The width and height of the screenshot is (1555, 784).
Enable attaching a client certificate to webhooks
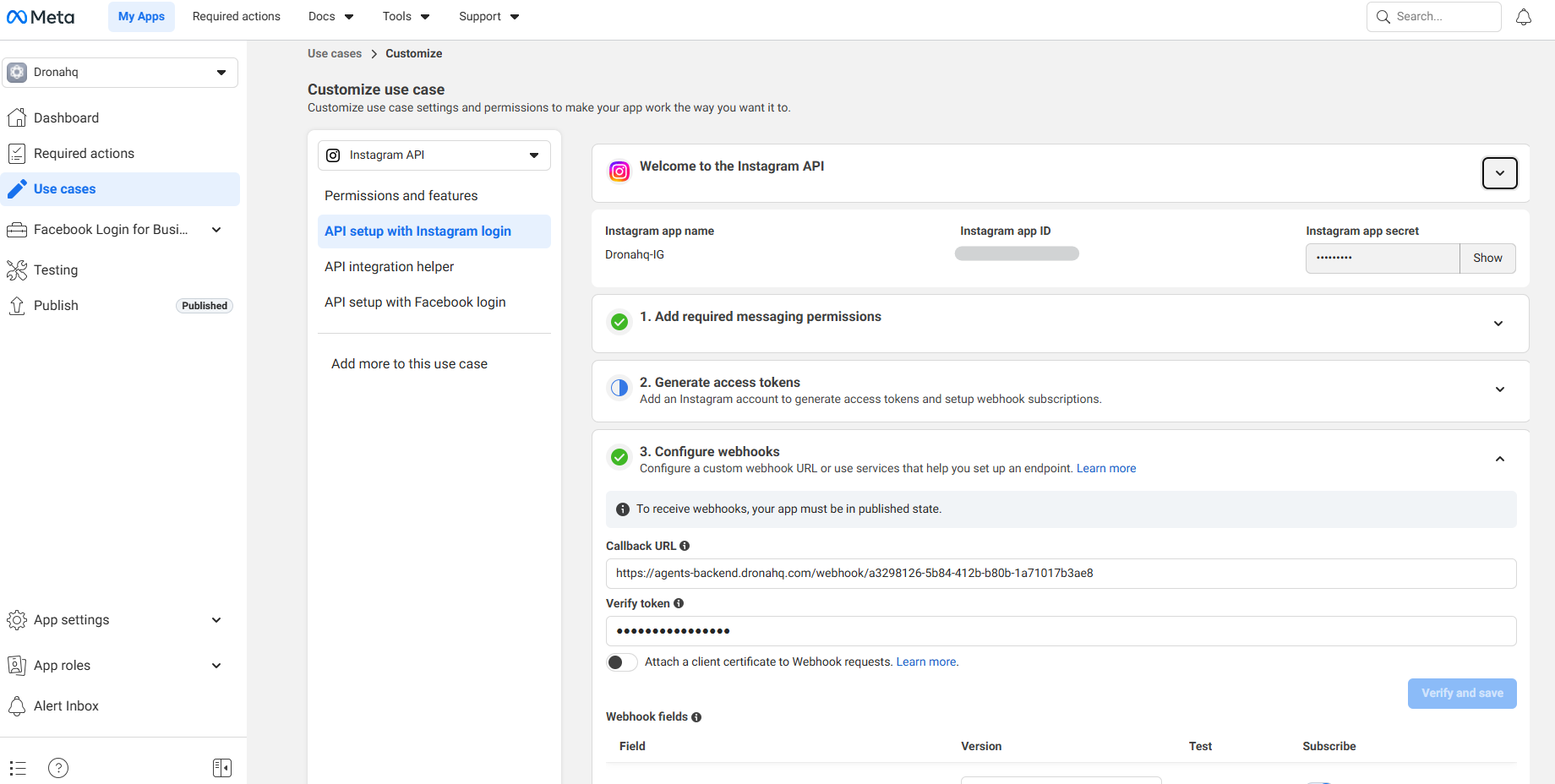point(621,661)
